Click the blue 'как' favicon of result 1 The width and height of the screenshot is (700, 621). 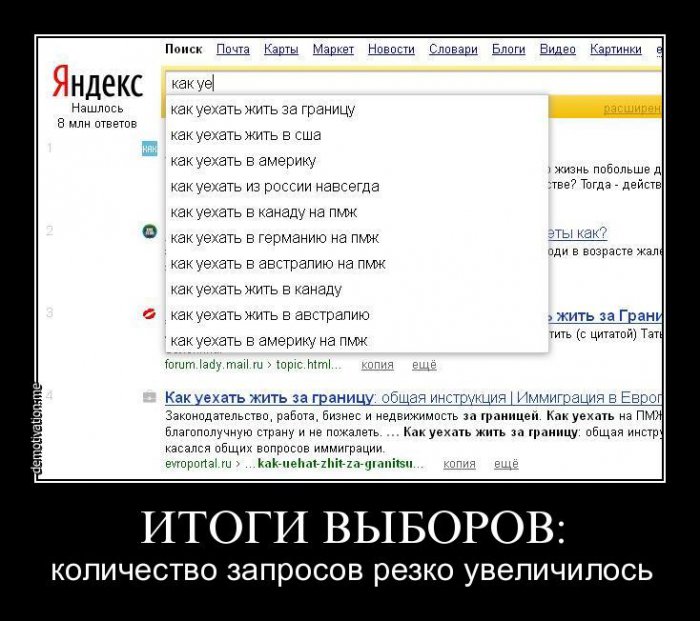pos(150,149)
